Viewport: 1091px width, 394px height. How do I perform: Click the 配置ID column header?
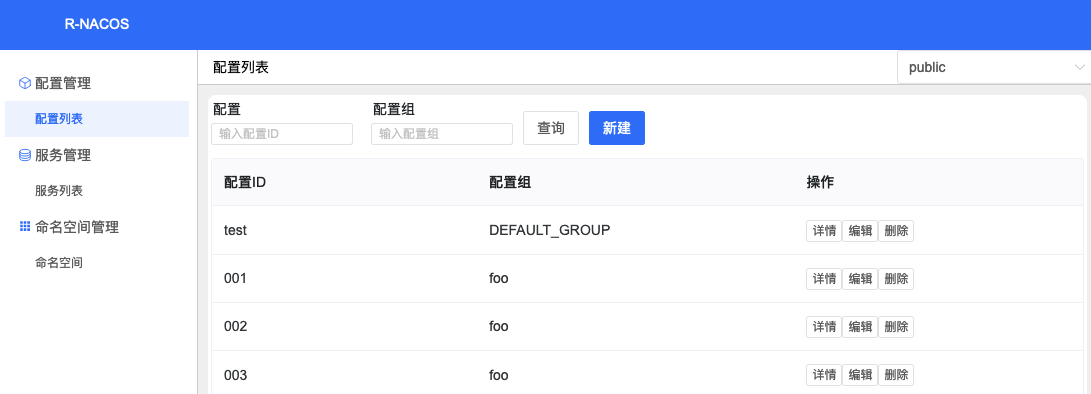pos(245,182)
